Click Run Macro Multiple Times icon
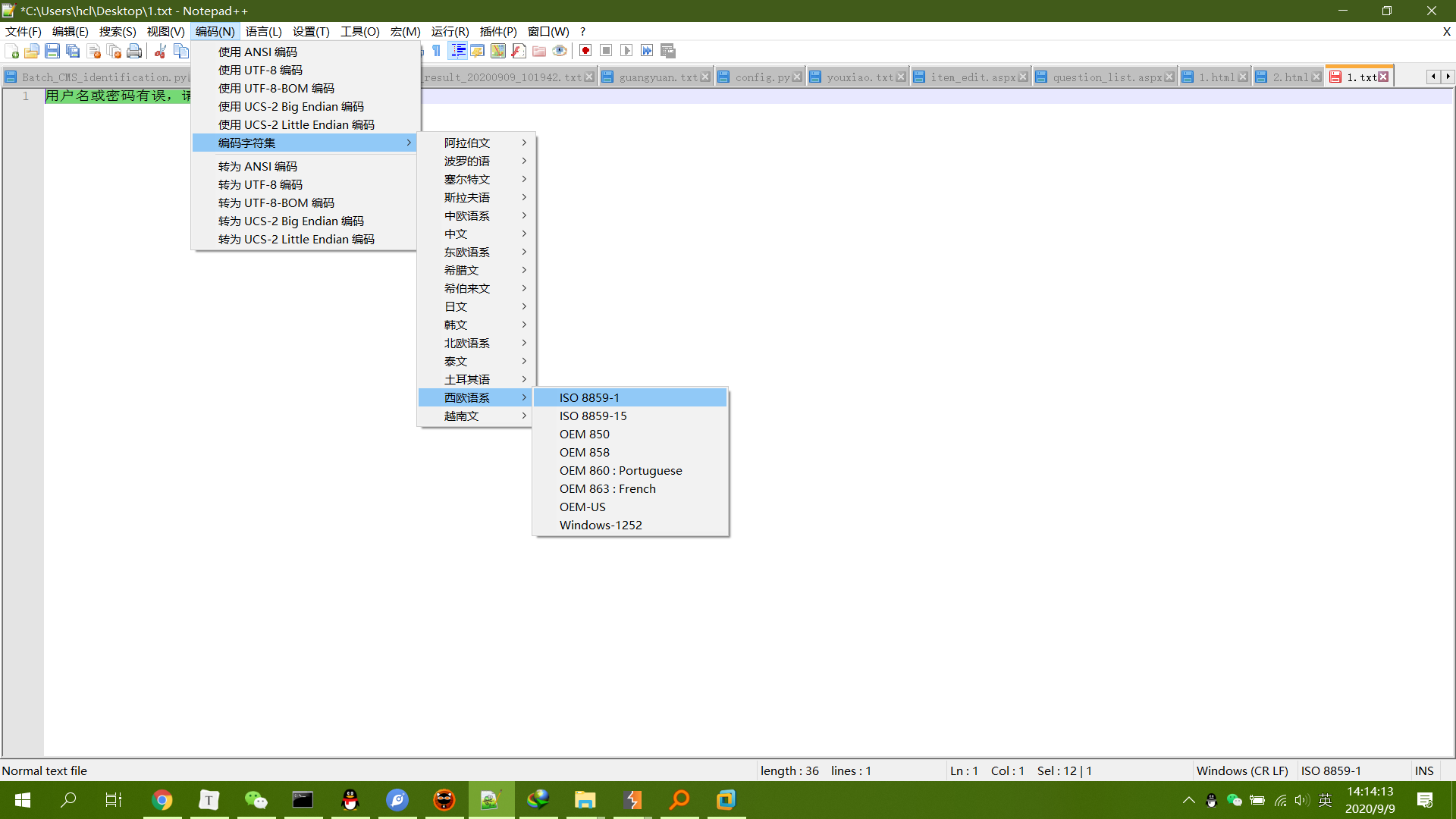 (647, 51)
